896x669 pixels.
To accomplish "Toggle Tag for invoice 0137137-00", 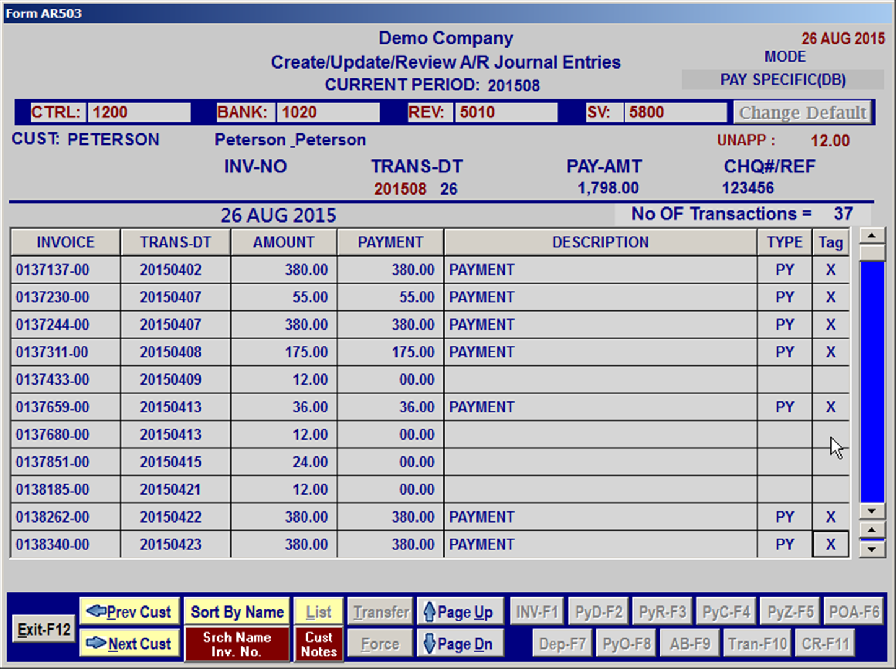I will (830, 270).
